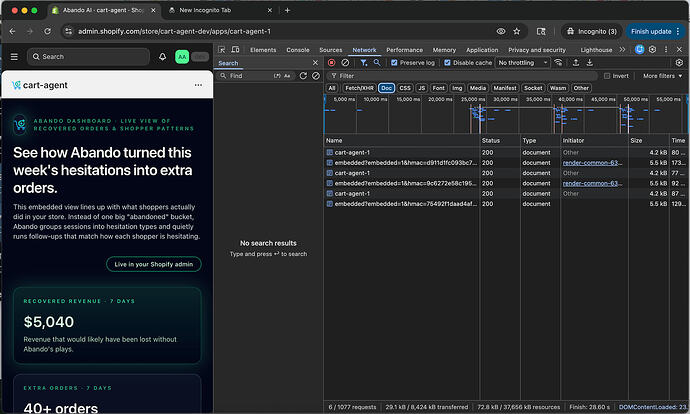This screenshot has height=414, width=690.
Task: Enable the Invert filter checkbox
Action: click(607, 76)
